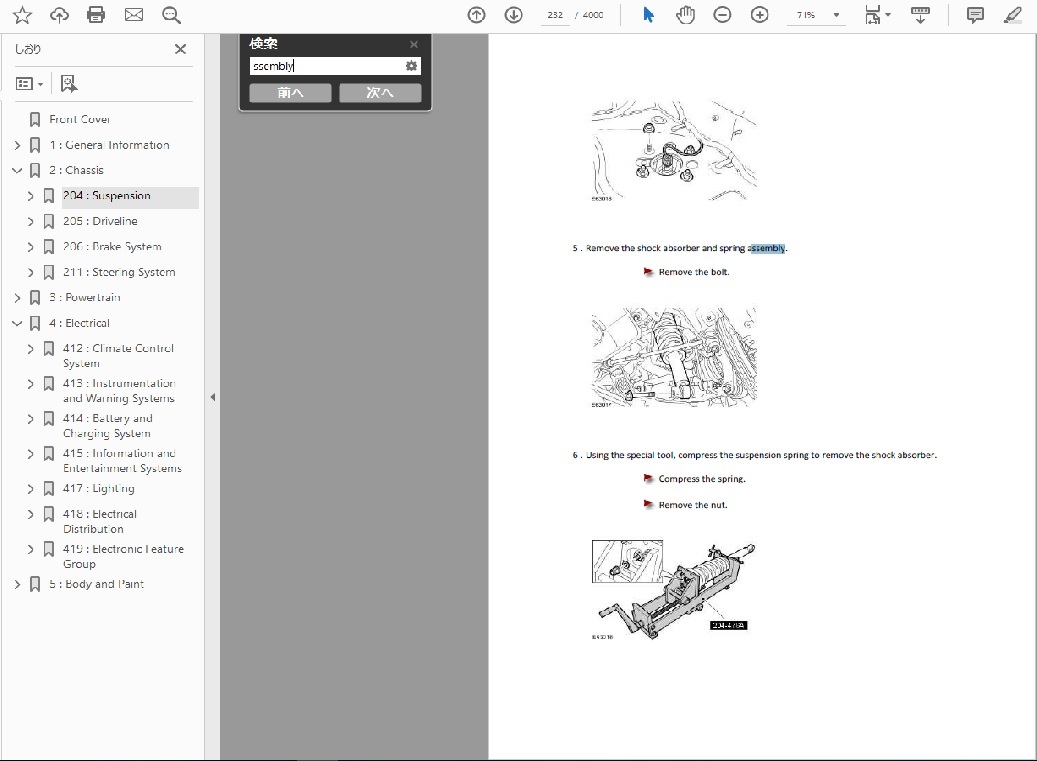Viewport: 1037px width, 761px height.
Task: Expand 205 : Driveline bookmark
Action: coord(30,221)
